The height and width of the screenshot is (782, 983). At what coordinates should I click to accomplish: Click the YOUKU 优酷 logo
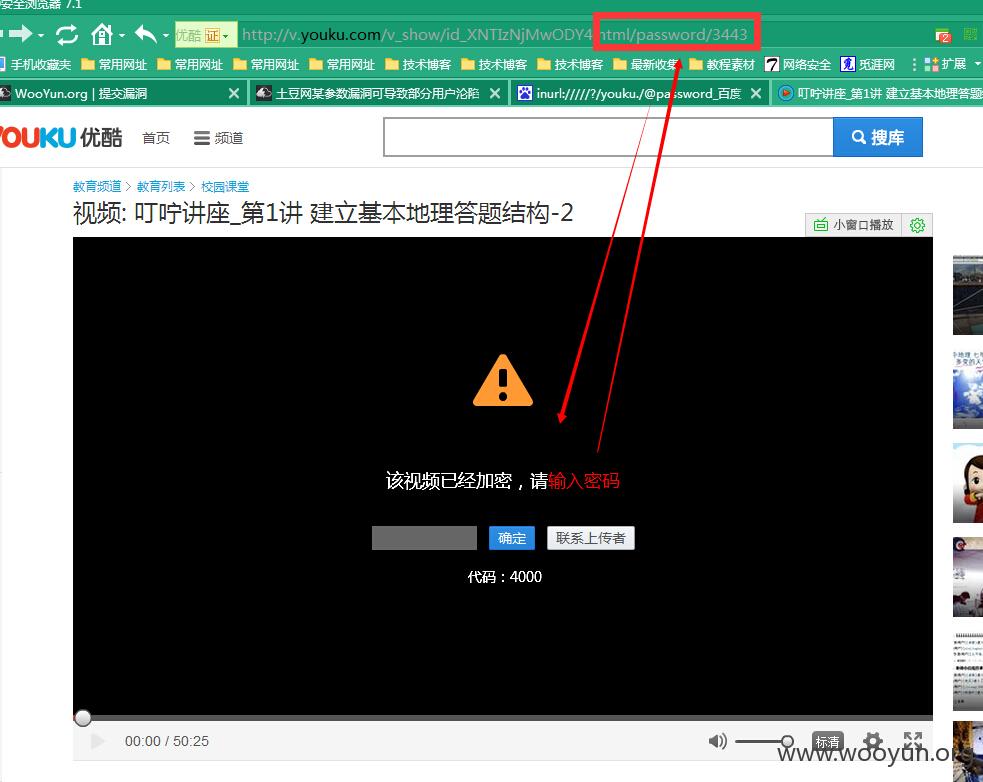point(61,137)
